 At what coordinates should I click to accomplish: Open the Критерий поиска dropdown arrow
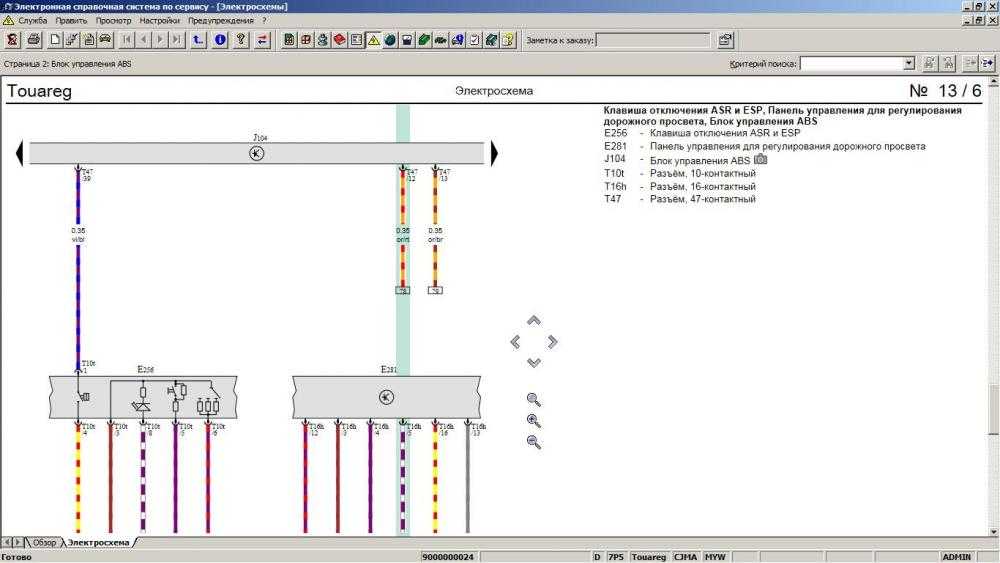tap(909, 63)
